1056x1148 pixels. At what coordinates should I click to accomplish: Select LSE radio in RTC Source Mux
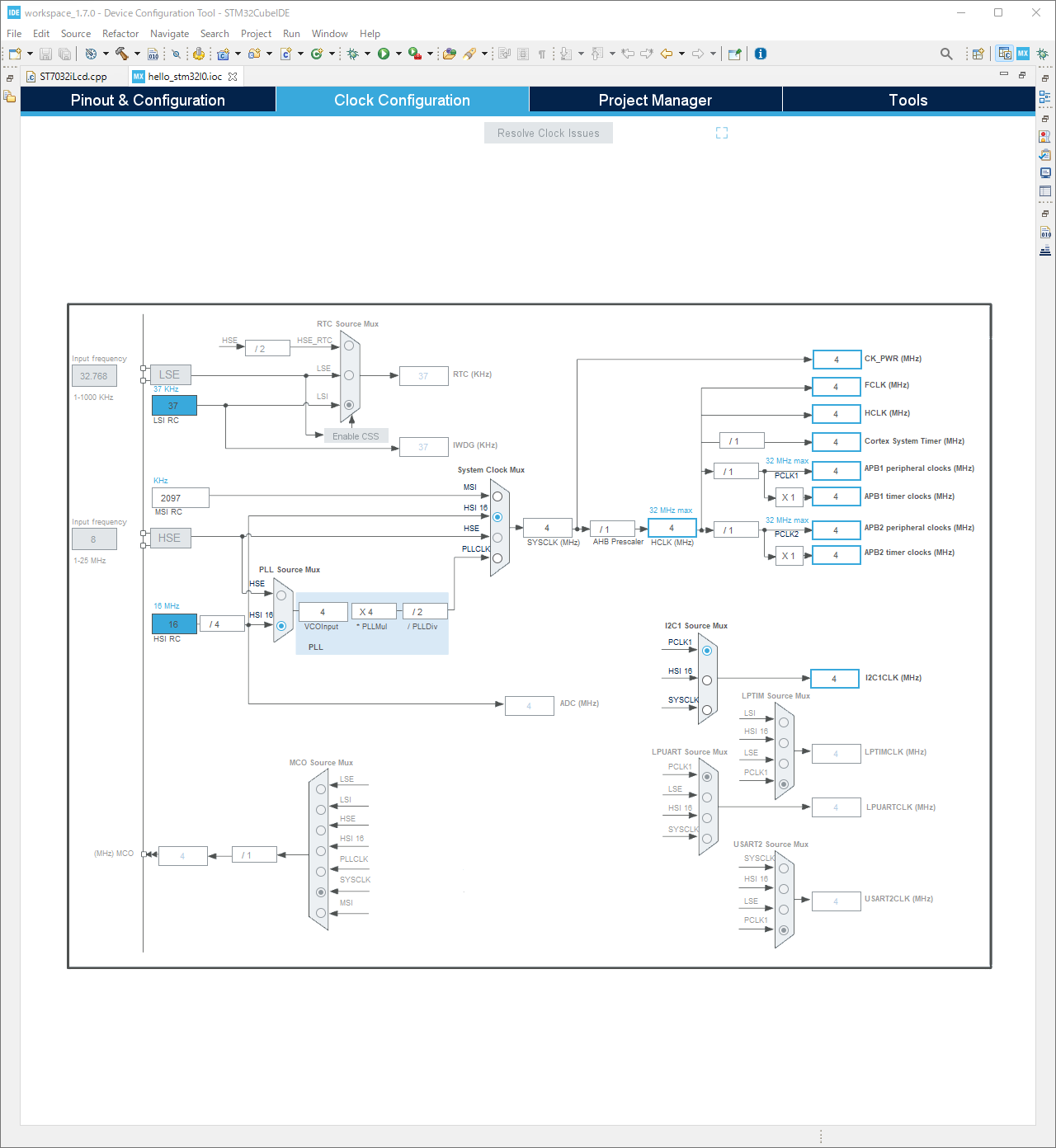(349, 375)
